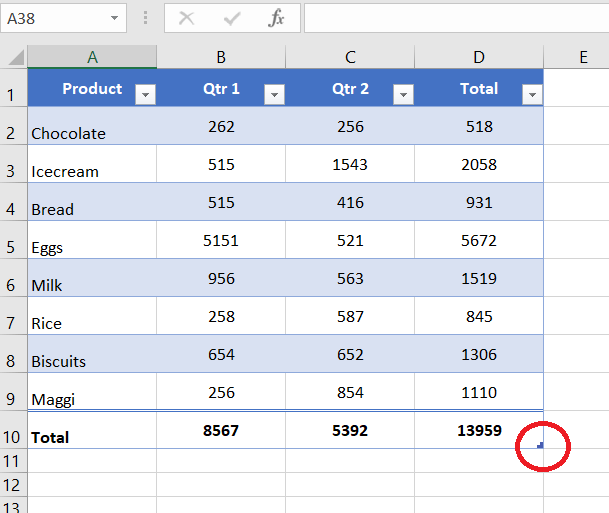609x513 pixels.
Task: Select row 8 header
Action: [x=14, y=354]
